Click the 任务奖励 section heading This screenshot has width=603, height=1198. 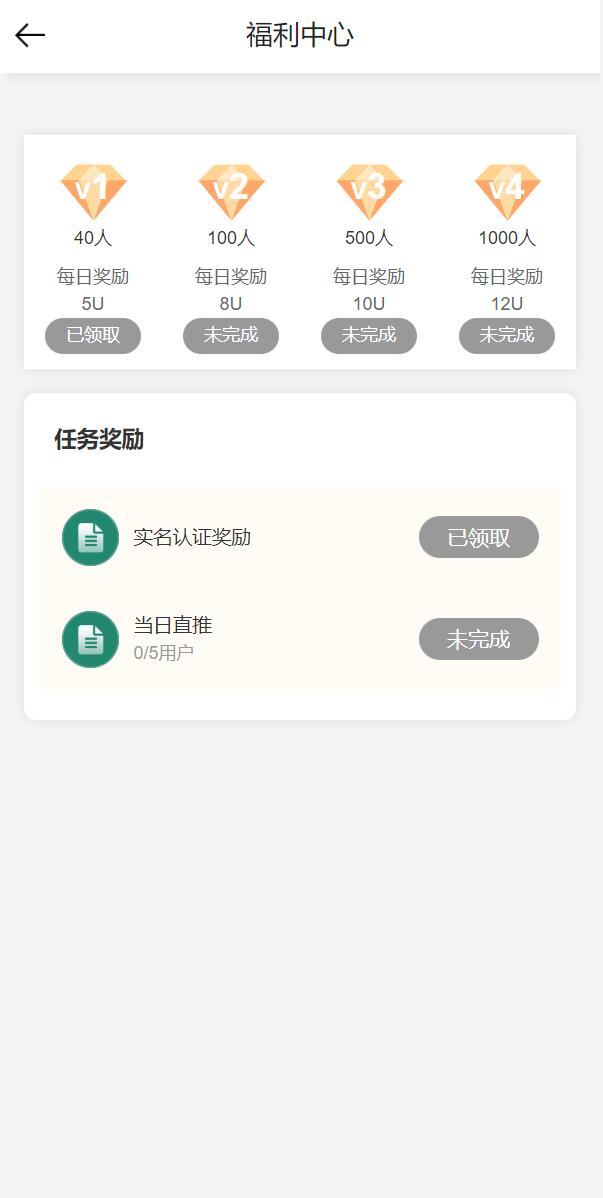pos(98,440)
